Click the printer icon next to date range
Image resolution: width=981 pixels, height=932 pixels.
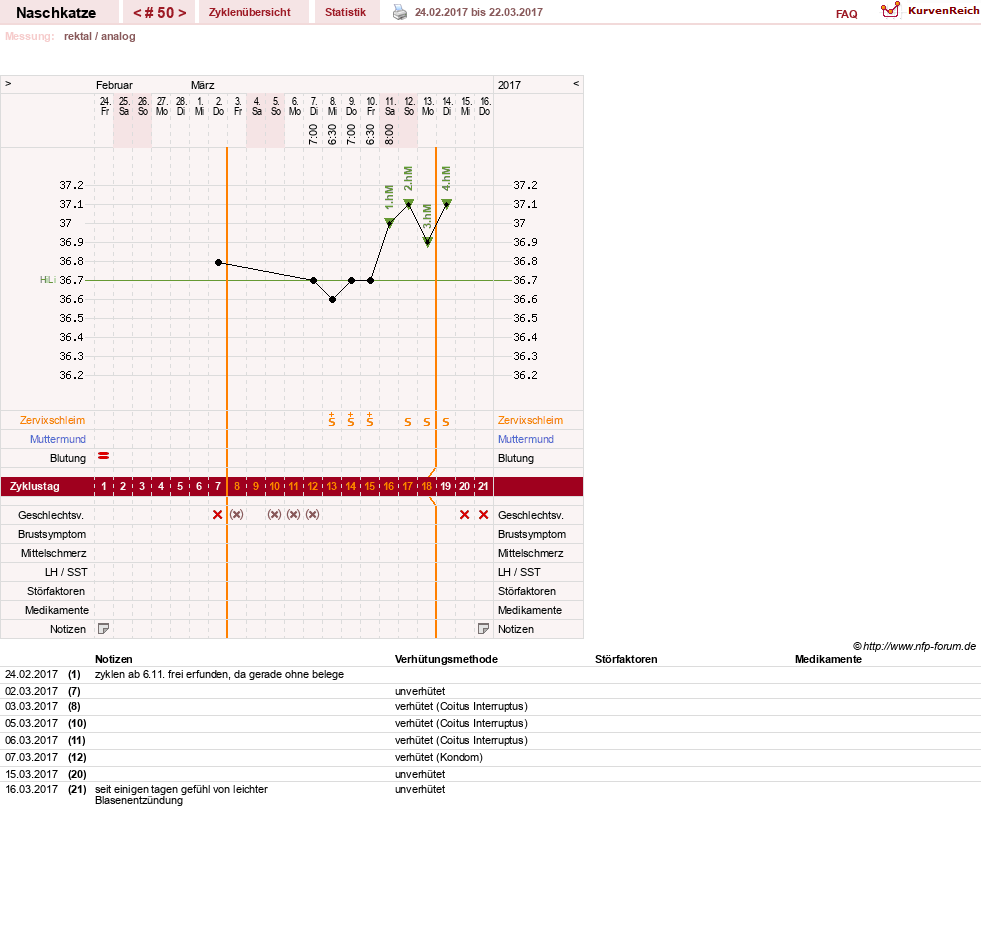[x=399, y=13]
